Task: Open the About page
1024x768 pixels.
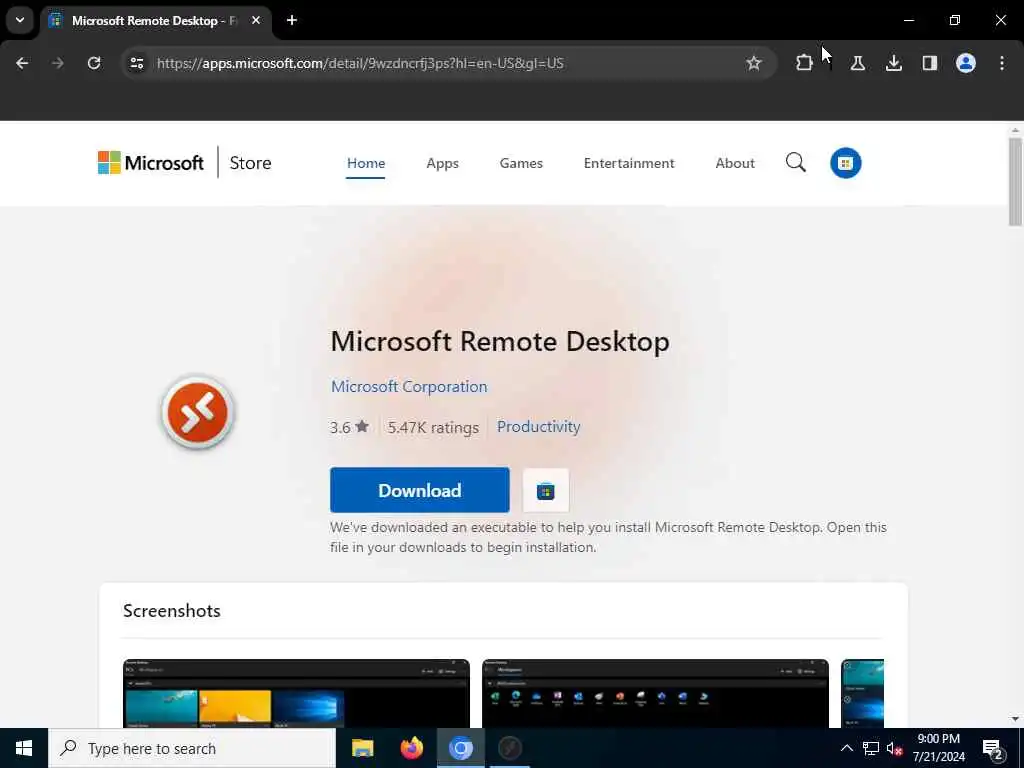Action: [735, 163]
